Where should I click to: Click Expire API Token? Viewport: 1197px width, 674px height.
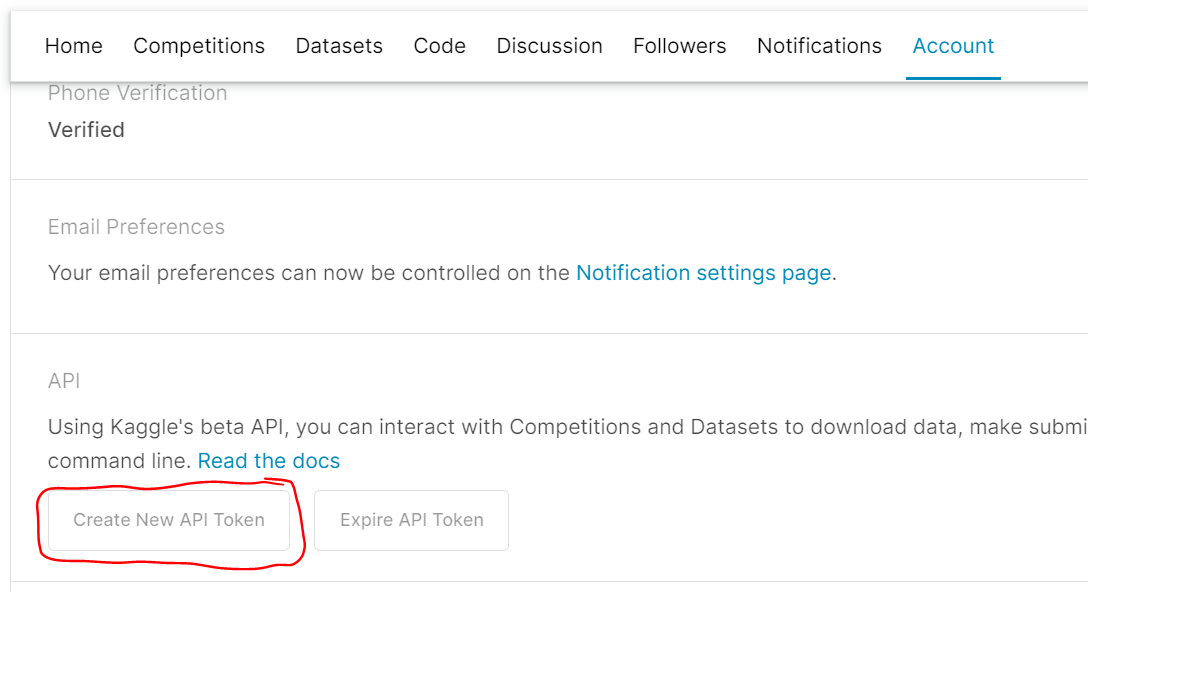(411, 520)
